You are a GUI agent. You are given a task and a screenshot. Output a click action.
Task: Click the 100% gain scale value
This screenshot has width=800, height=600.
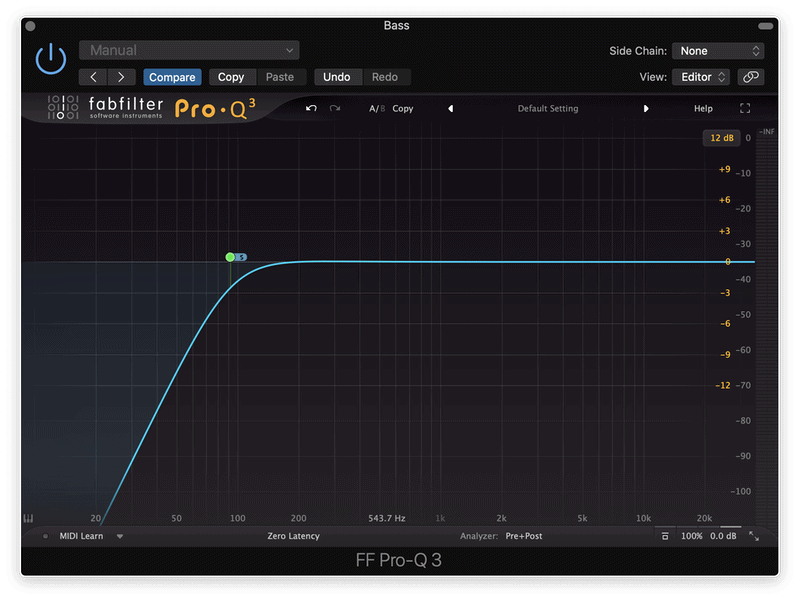(x=691, y=536)
